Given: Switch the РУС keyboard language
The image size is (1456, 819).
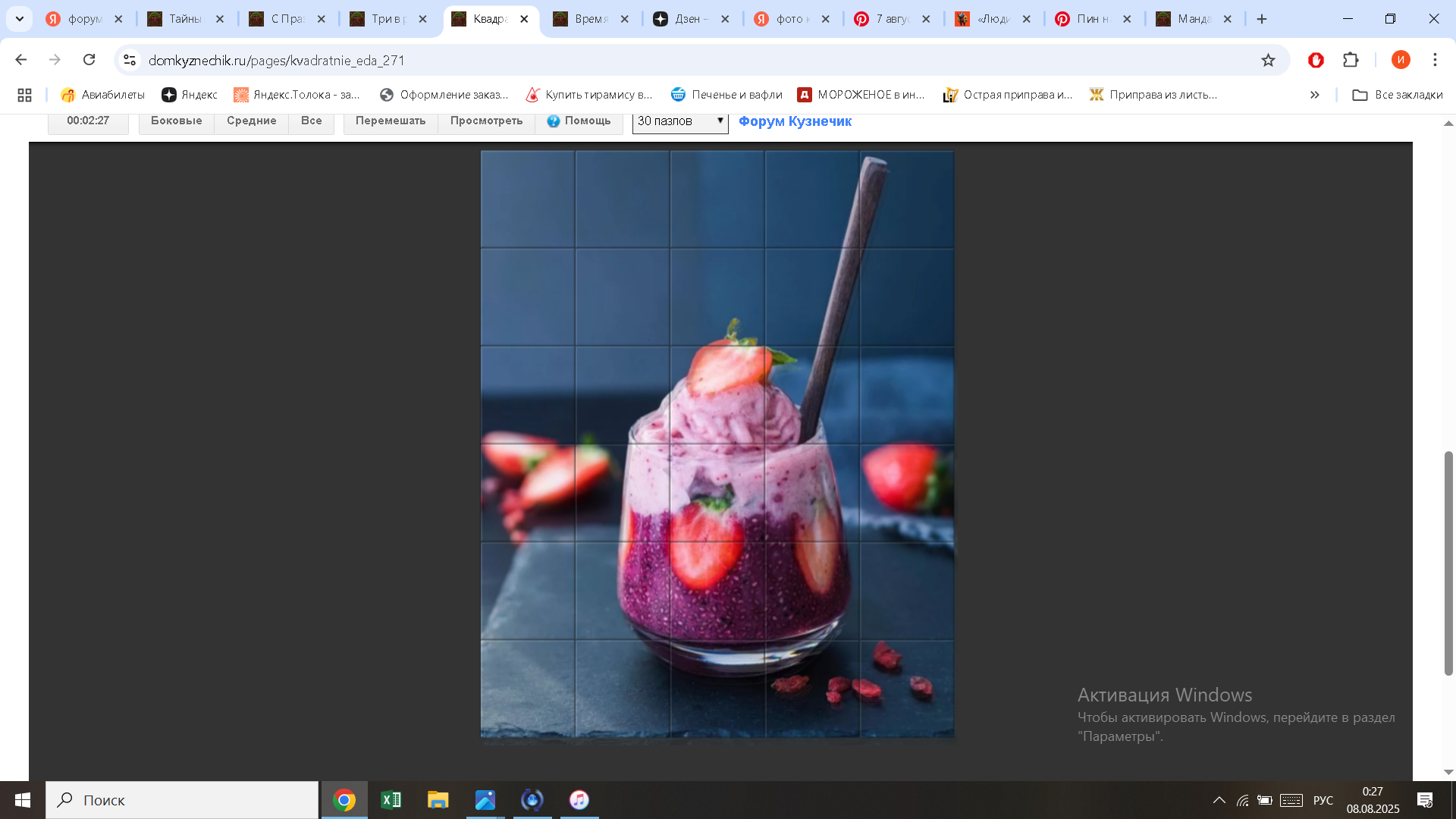Looking at the screenshot, I should pos(1323,800).
